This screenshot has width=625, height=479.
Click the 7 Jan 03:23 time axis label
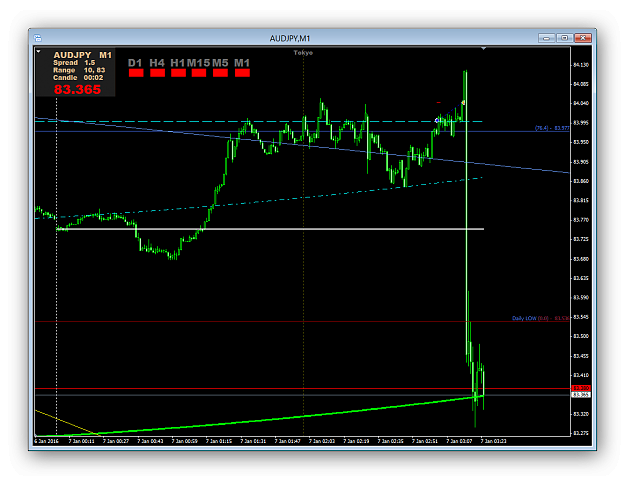pyautogui.click(x=493, y=441)
